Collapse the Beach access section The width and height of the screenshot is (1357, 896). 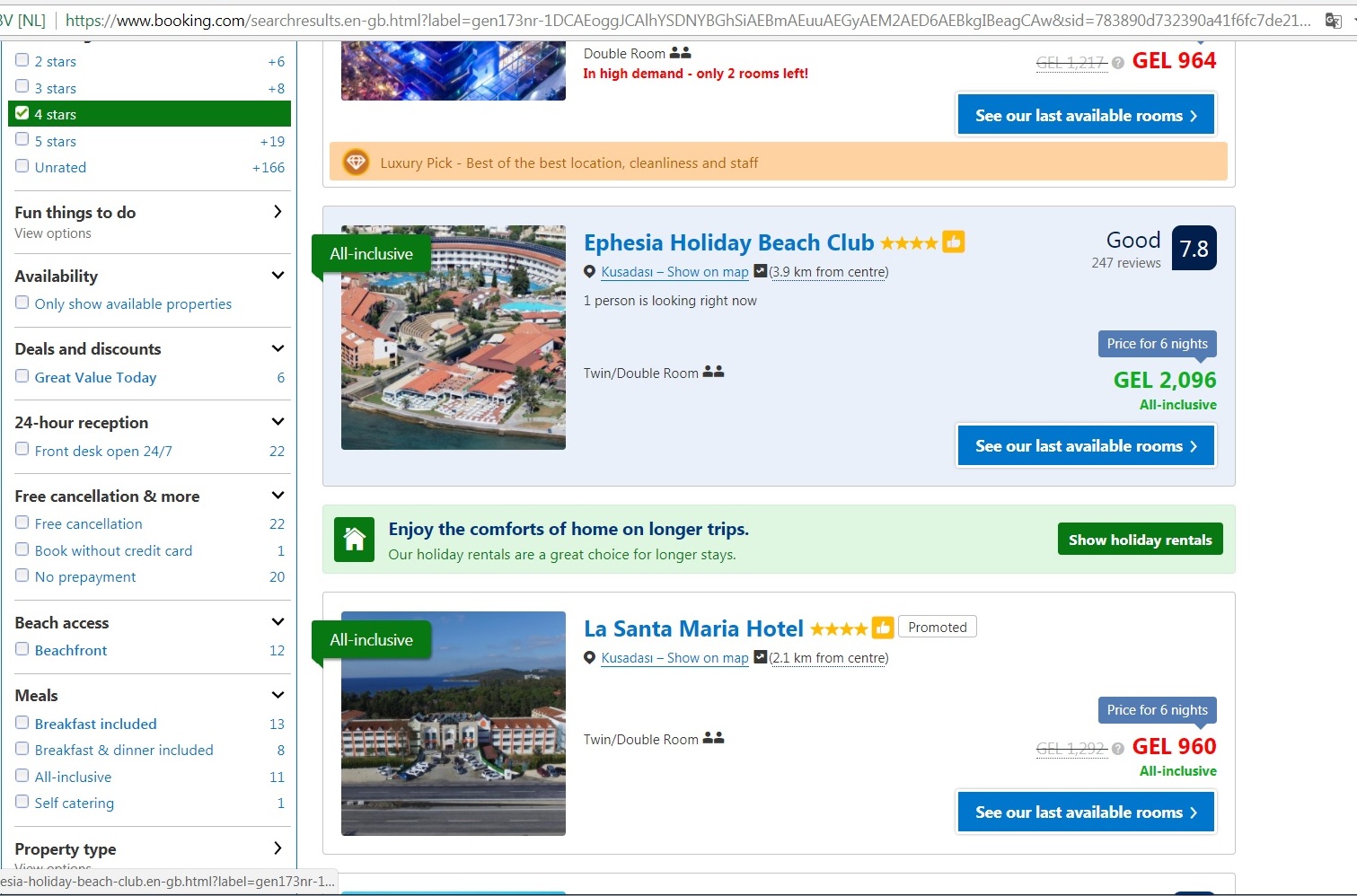point(278,622)
